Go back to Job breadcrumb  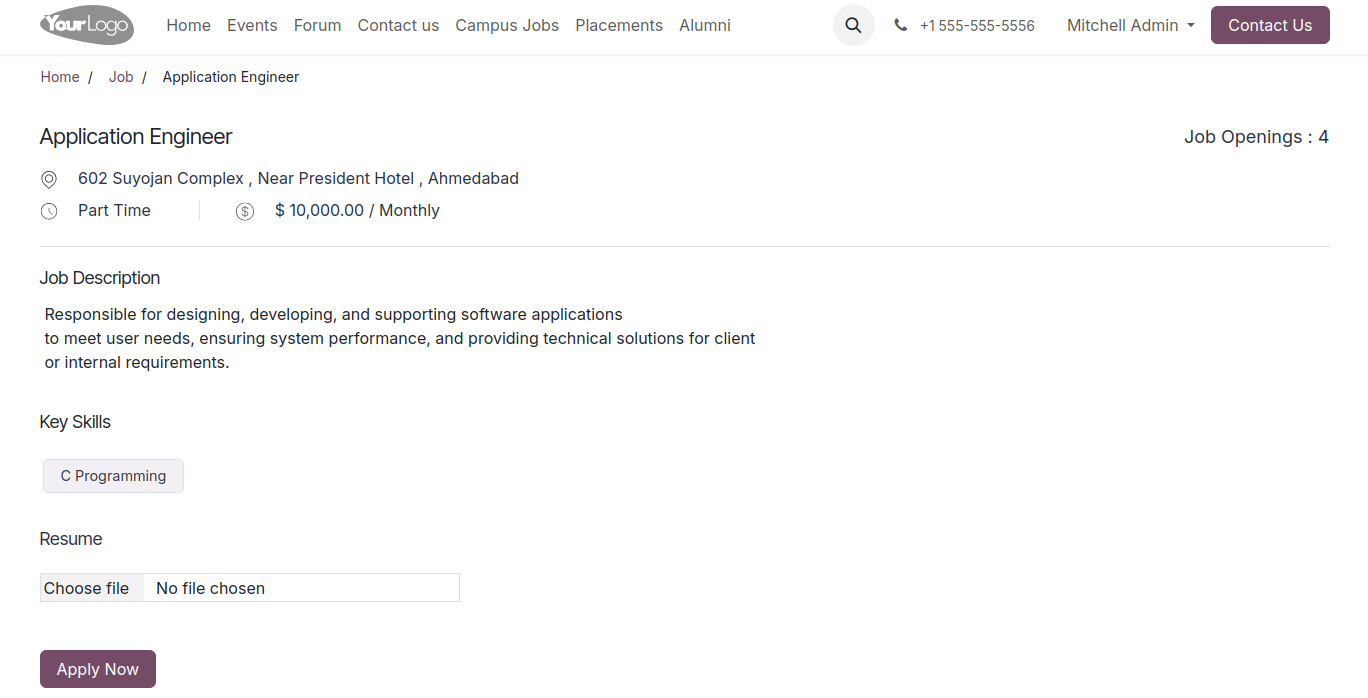[x=121, y=77]
